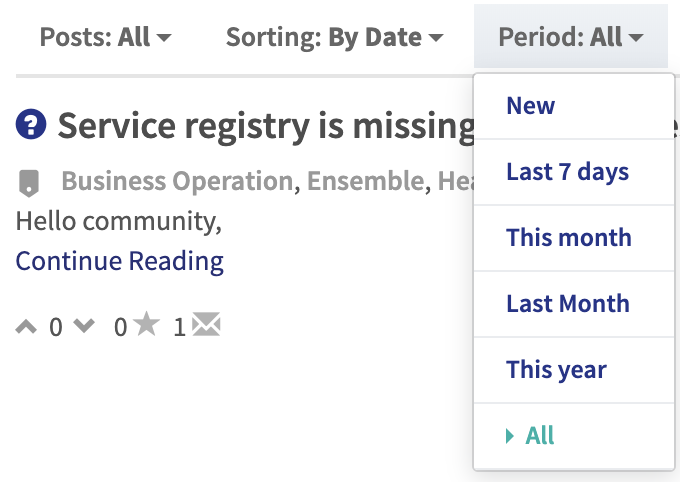Viewport: 680px width, 482px height.
Task: Click the envelope comments icon
Action: click(206, 324)
